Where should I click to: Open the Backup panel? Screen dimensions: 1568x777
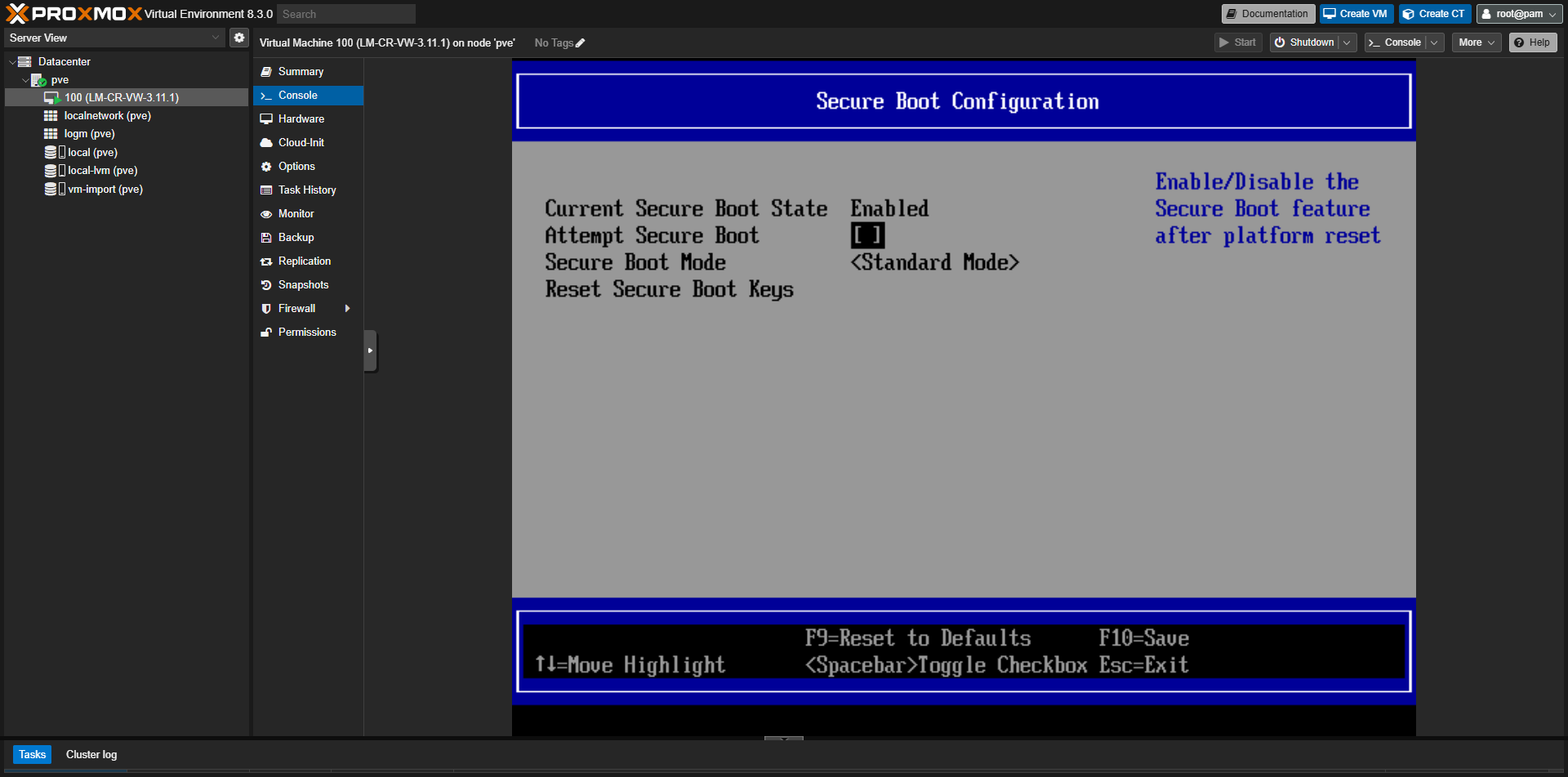[x=296, y=237]
